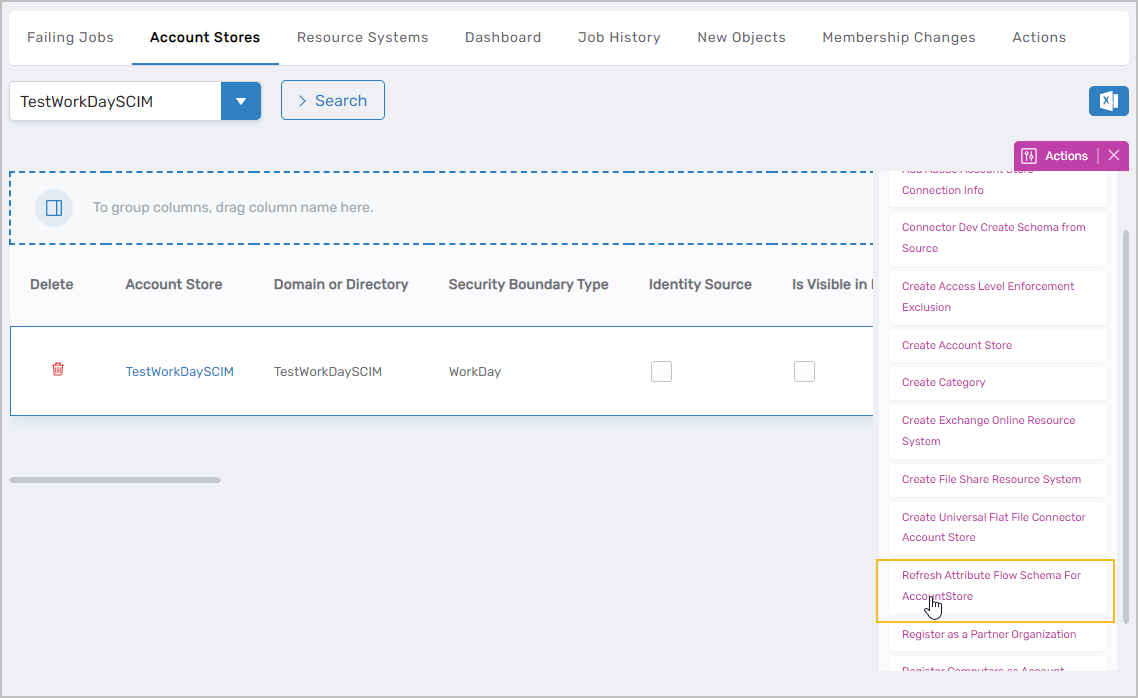Screen dimensions: 1138x698
Task: Click the horizontal grid scrollbar
Action: click(115, 480)
